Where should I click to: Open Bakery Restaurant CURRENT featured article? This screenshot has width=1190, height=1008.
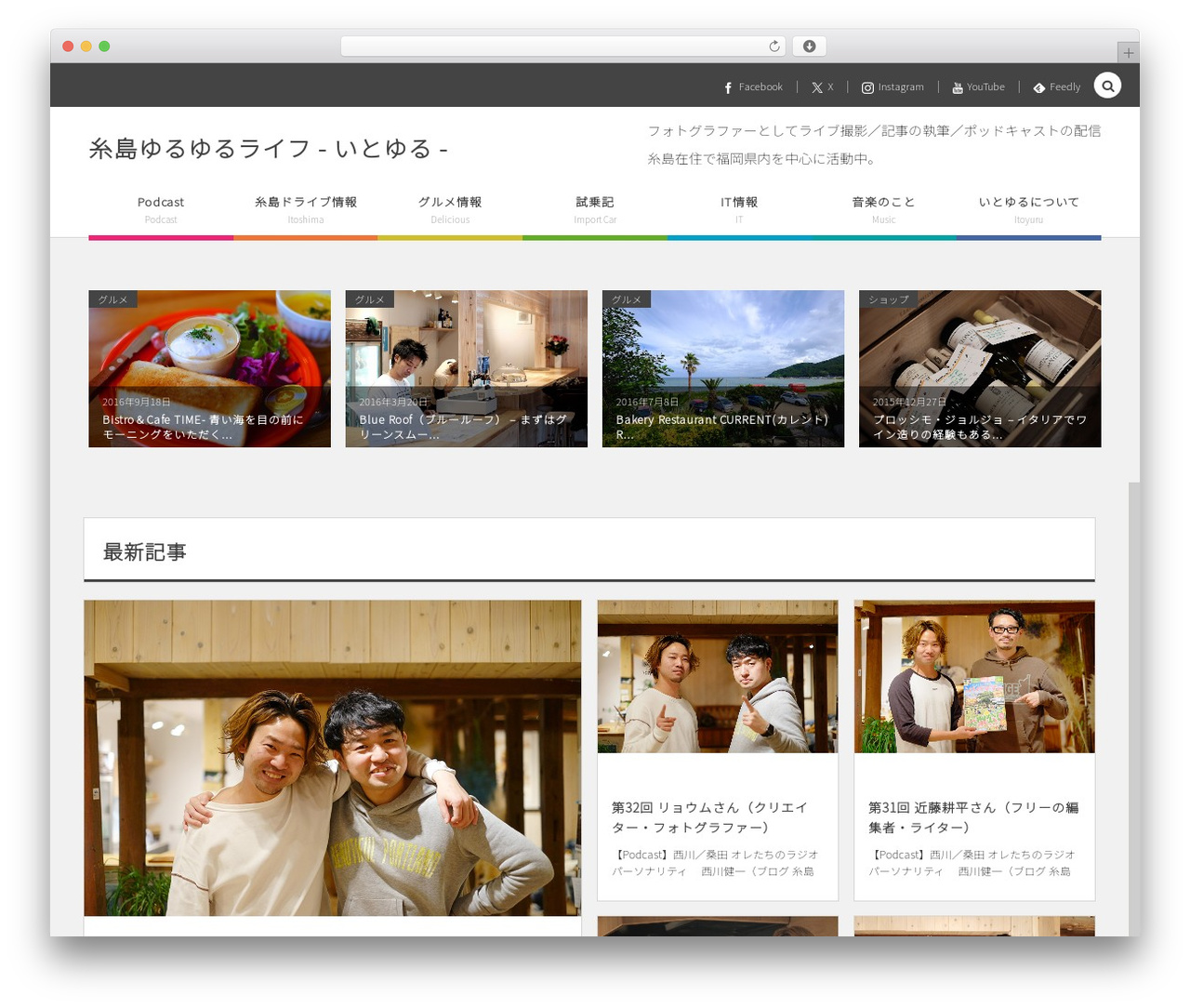723,369
